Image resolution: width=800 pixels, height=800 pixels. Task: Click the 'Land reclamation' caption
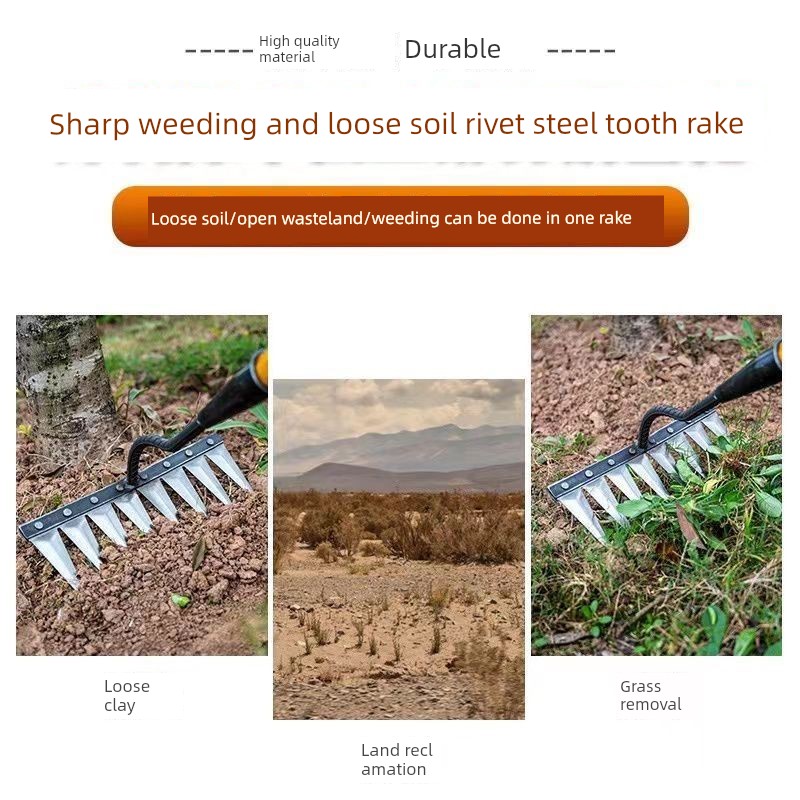(x=396, y=759)
